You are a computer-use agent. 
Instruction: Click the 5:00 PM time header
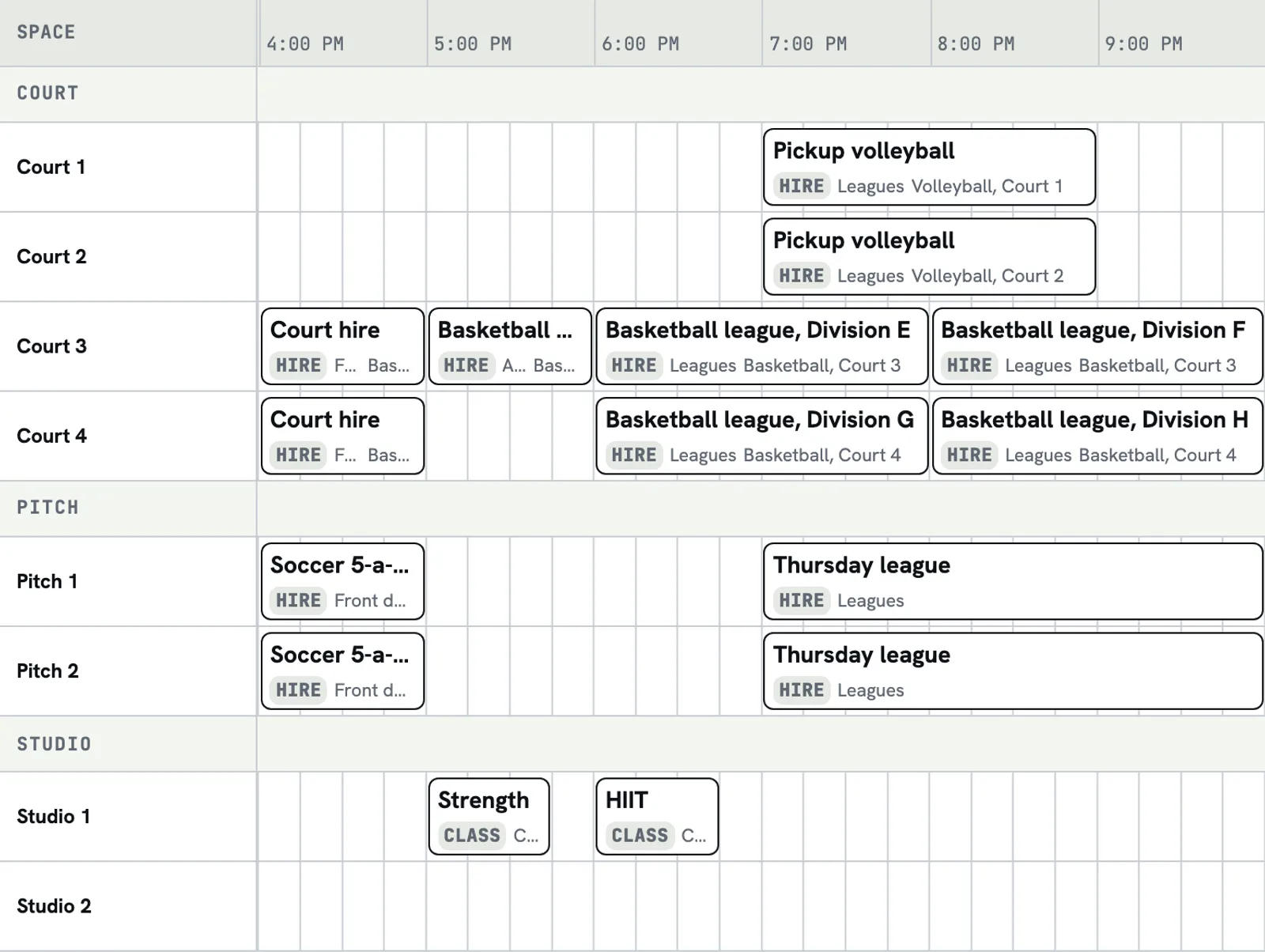[473, 44]
